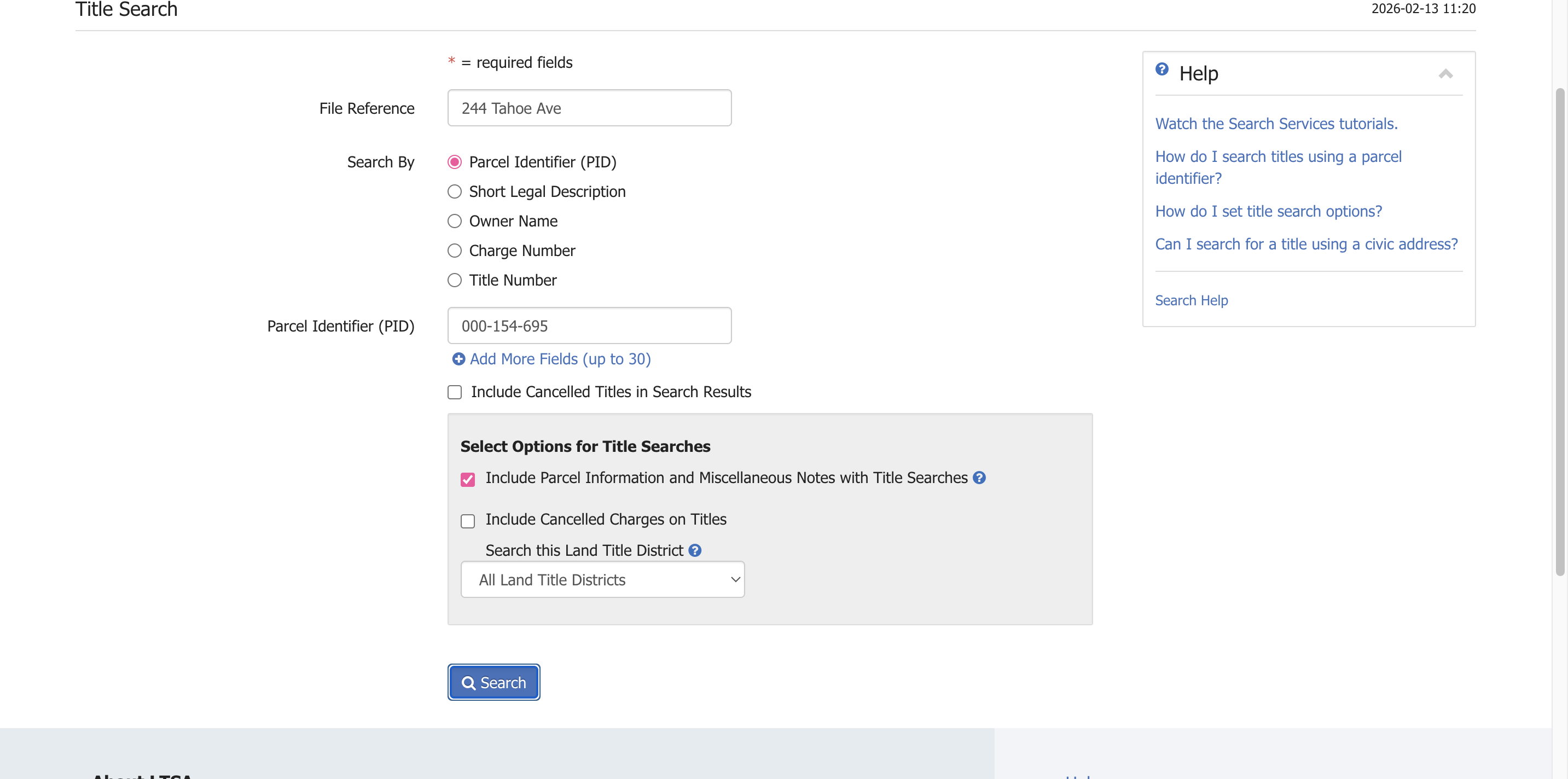Select the Short Legal Description radio button

coord(454,191)
